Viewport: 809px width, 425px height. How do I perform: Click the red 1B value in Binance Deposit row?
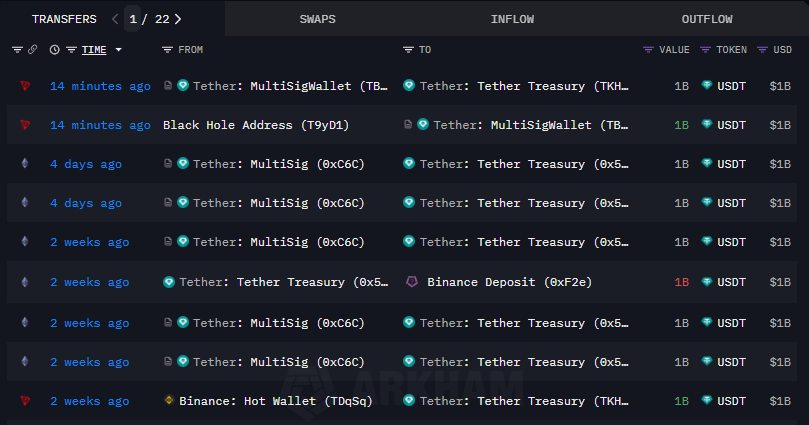681,282
